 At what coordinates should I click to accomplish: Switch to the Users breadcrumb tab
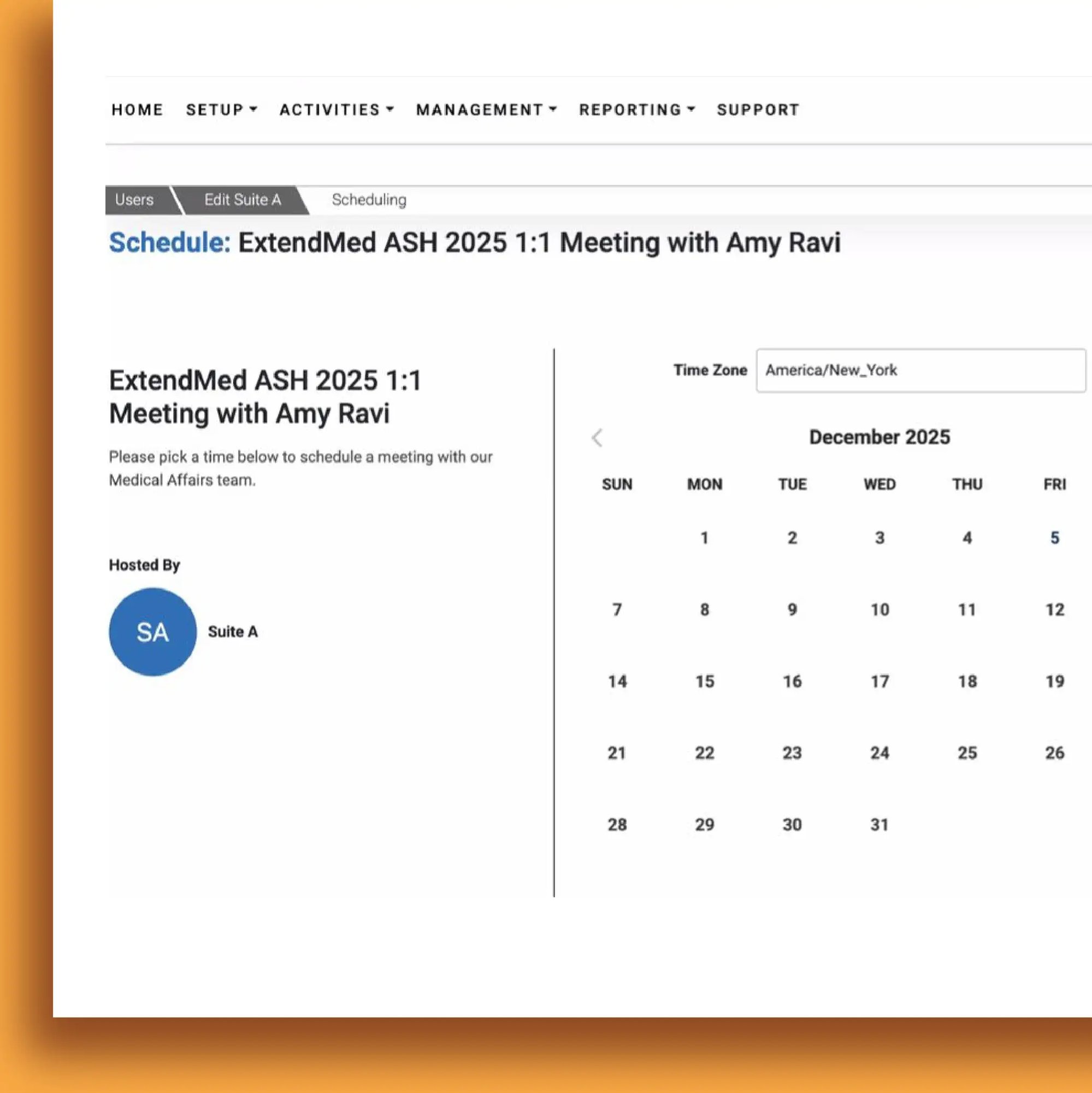point(134,199)
